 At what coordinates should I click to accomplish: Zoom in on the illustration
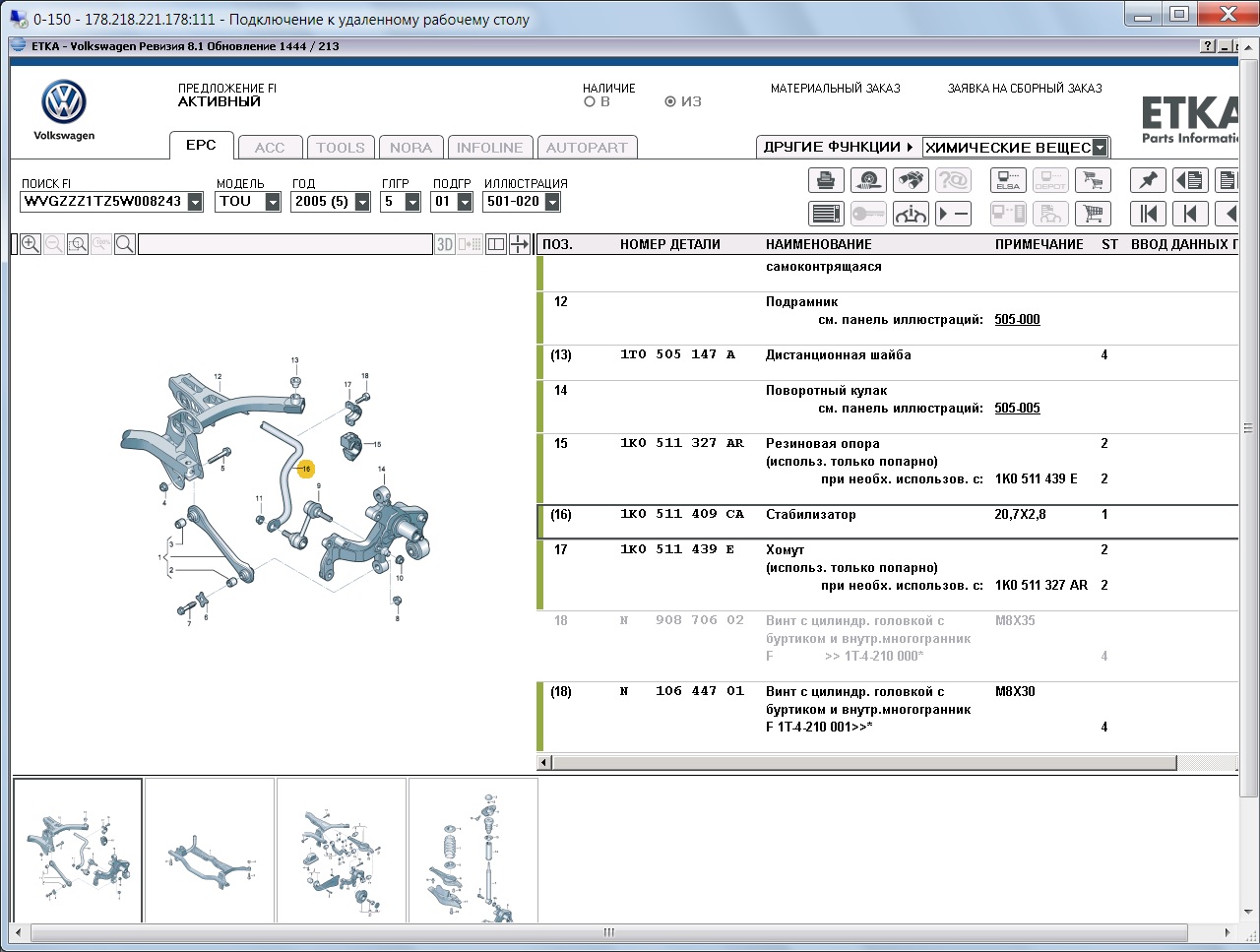coord(31,244)
